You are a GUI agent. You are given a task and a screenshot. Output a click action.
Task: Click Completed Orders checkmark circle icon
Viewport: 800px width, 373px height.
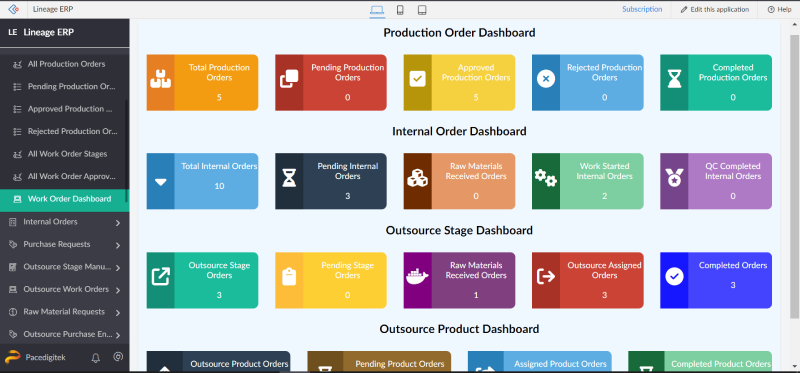point(674,277)
